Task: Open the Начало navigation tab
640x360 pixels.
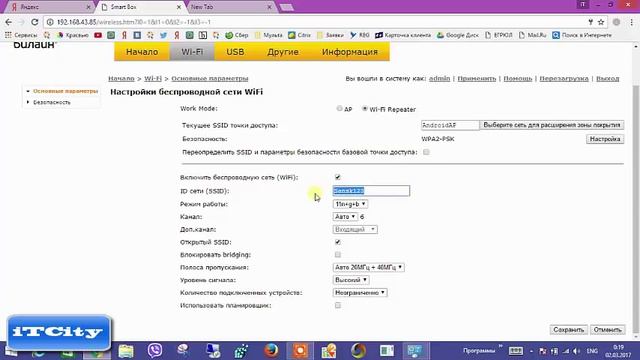Action: (x=142, y=52)
